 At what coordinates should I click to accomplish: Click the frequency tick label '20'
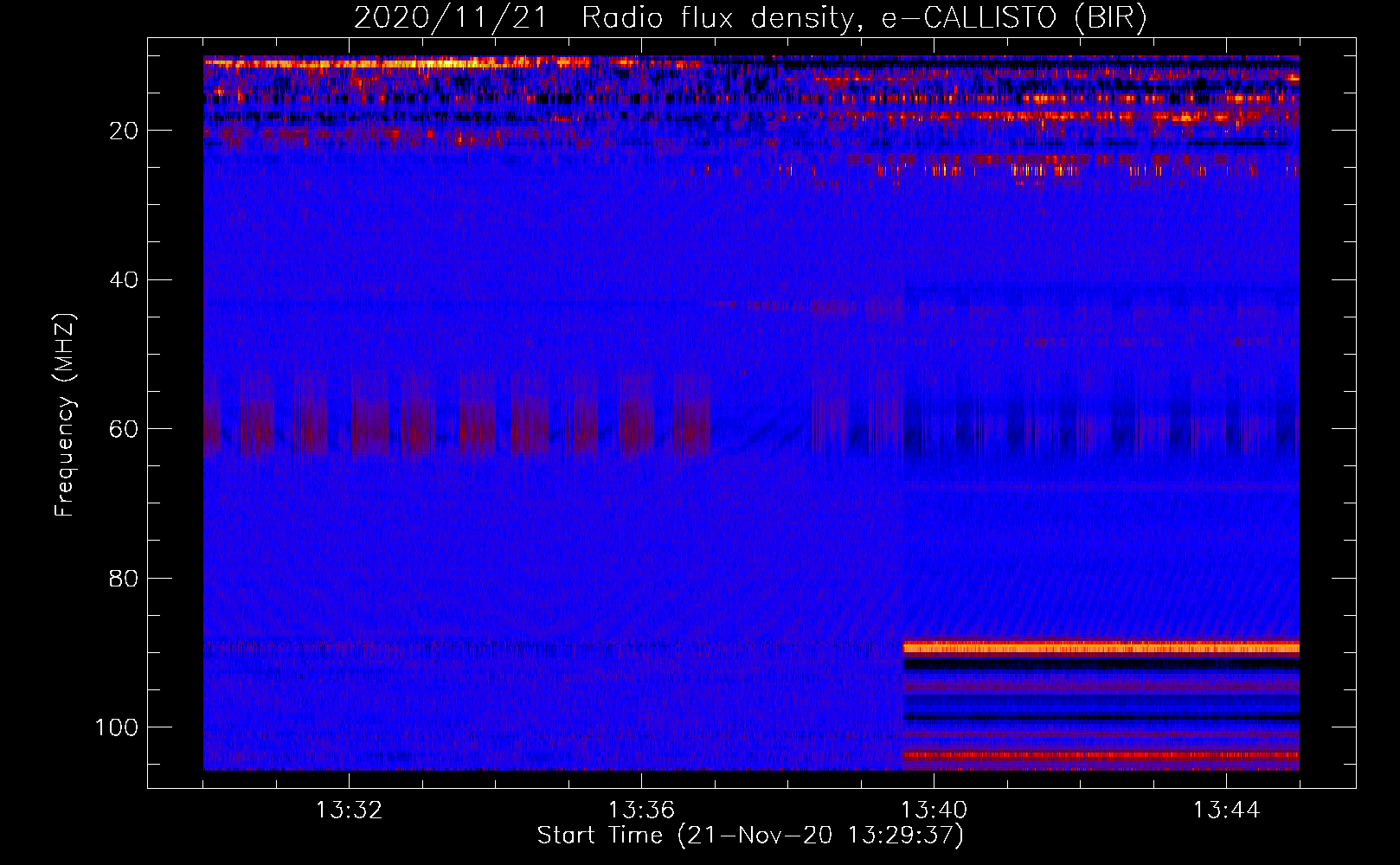pyautogui.click(x=124, y=131)
